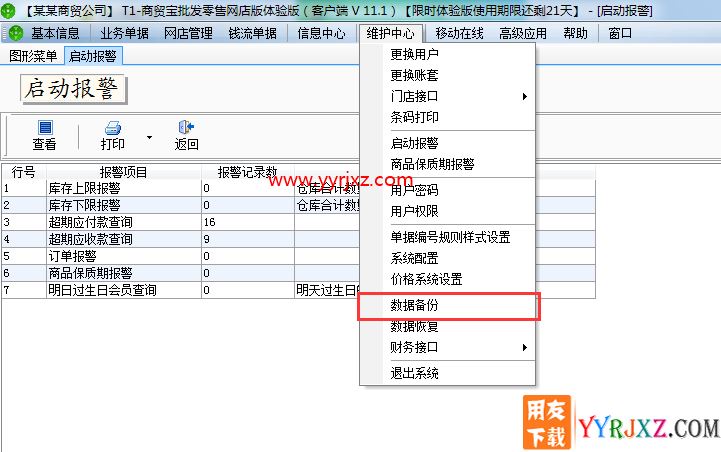Open the 帮助 menu
This screenshot has width=721, height=452.
coord(575,33)
